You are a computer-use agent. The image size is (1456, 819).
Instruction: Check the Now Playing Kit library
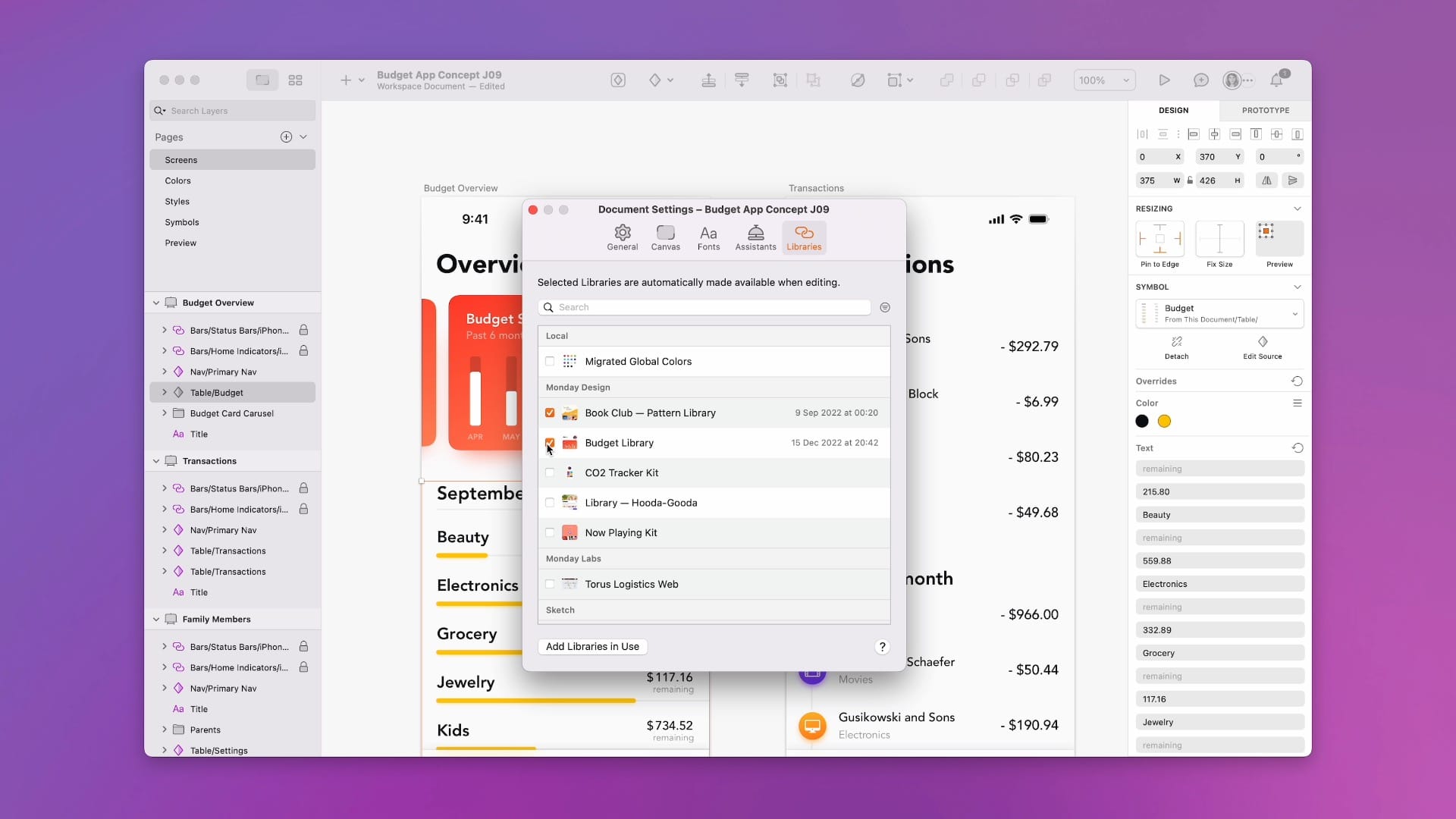[x=550, y=532]
